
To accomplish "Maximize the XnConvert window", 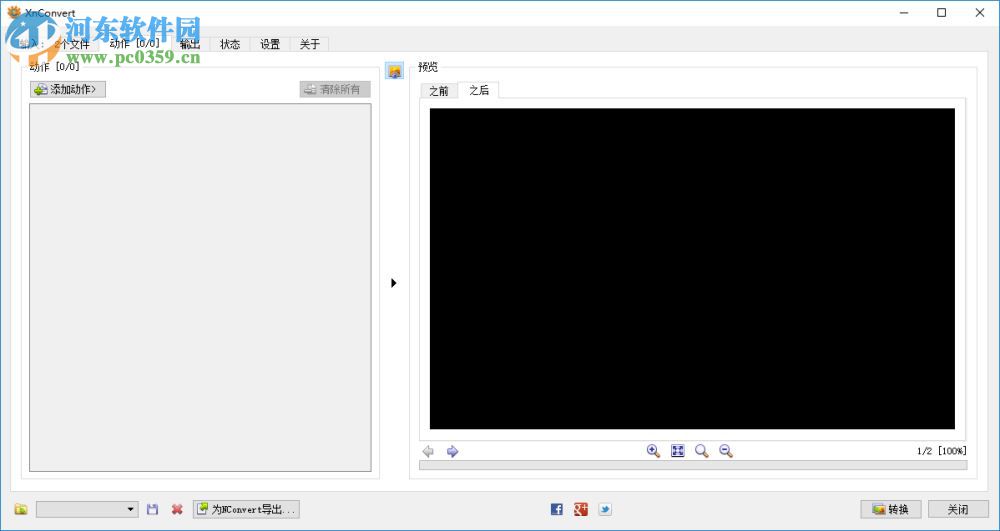I will (941, 13).
